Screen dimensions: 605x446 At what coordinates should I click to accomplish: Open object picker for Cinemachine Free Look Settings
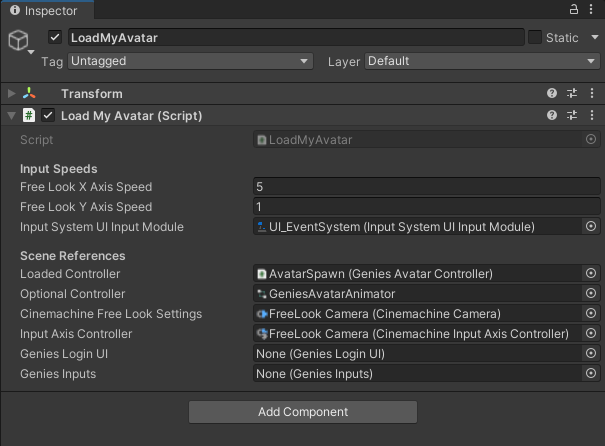pyautogui.click(x=591, y=314)
